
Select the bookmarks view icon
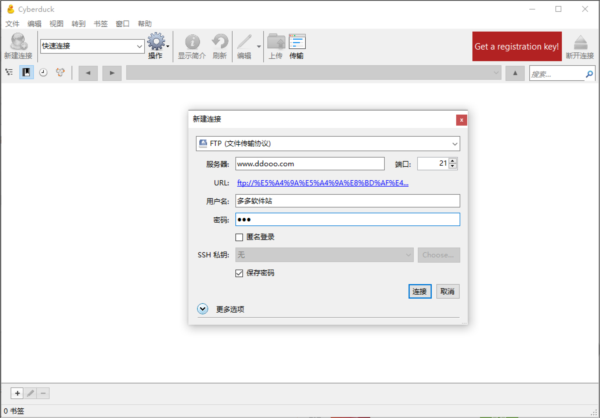click(x=26, y=72)
